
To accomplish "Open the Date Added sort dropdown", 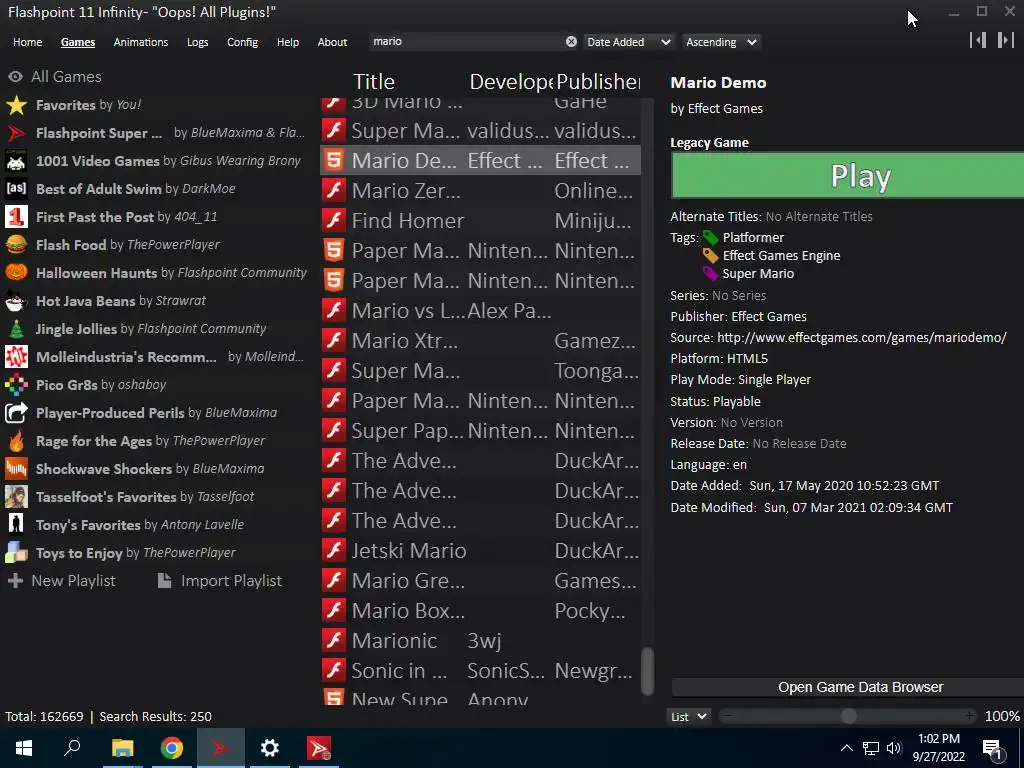I will tap(628, 42).
